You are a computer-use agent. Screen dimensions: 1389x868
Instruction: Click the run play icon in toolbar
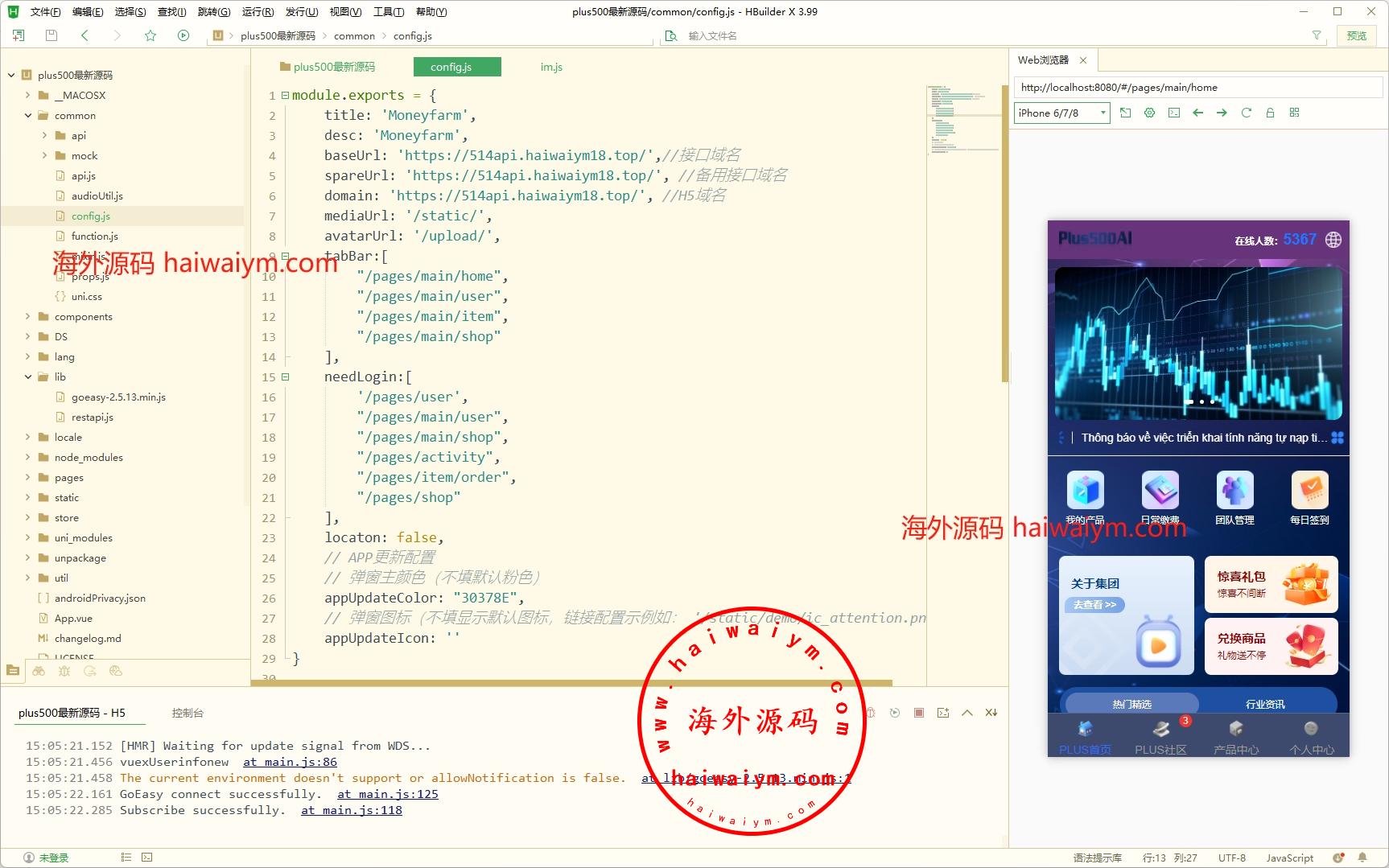(x=183, y=35)
